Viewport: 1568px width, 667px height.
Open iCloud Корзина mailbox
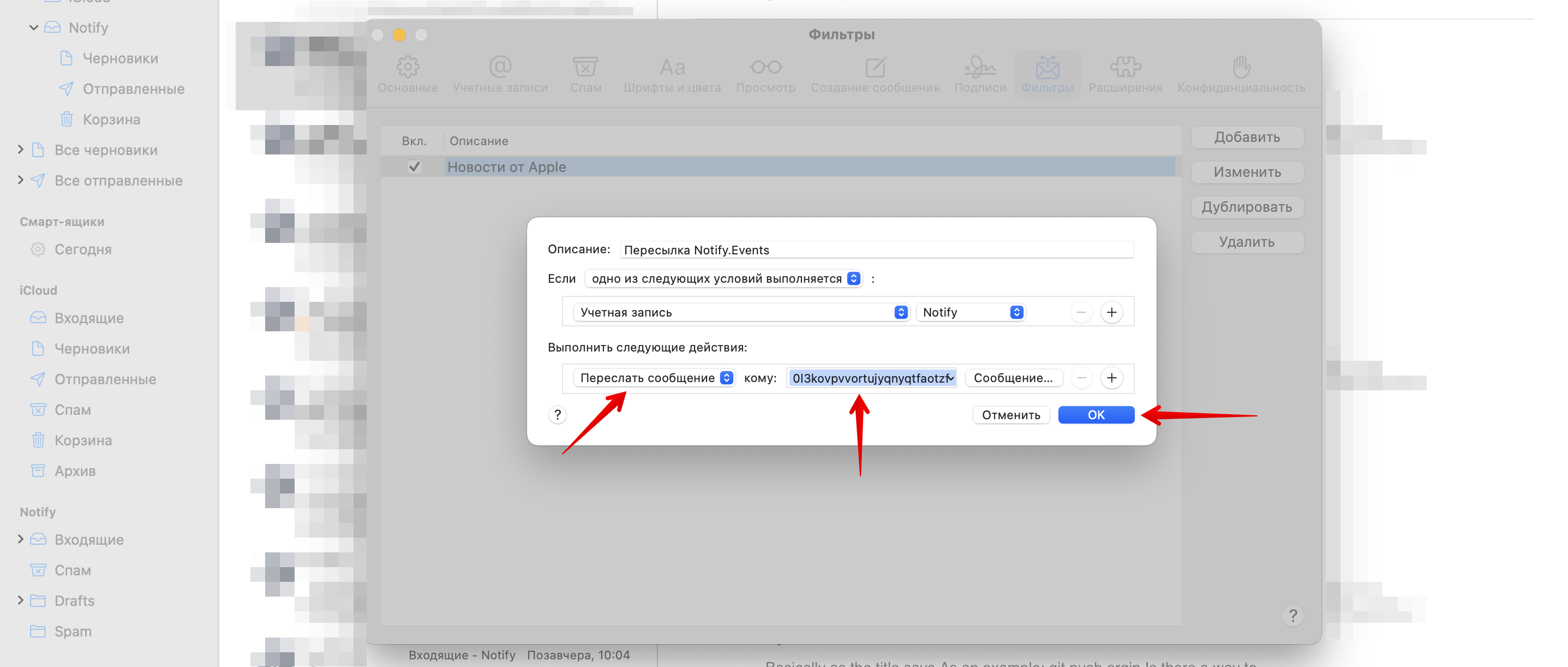(83, 440)
